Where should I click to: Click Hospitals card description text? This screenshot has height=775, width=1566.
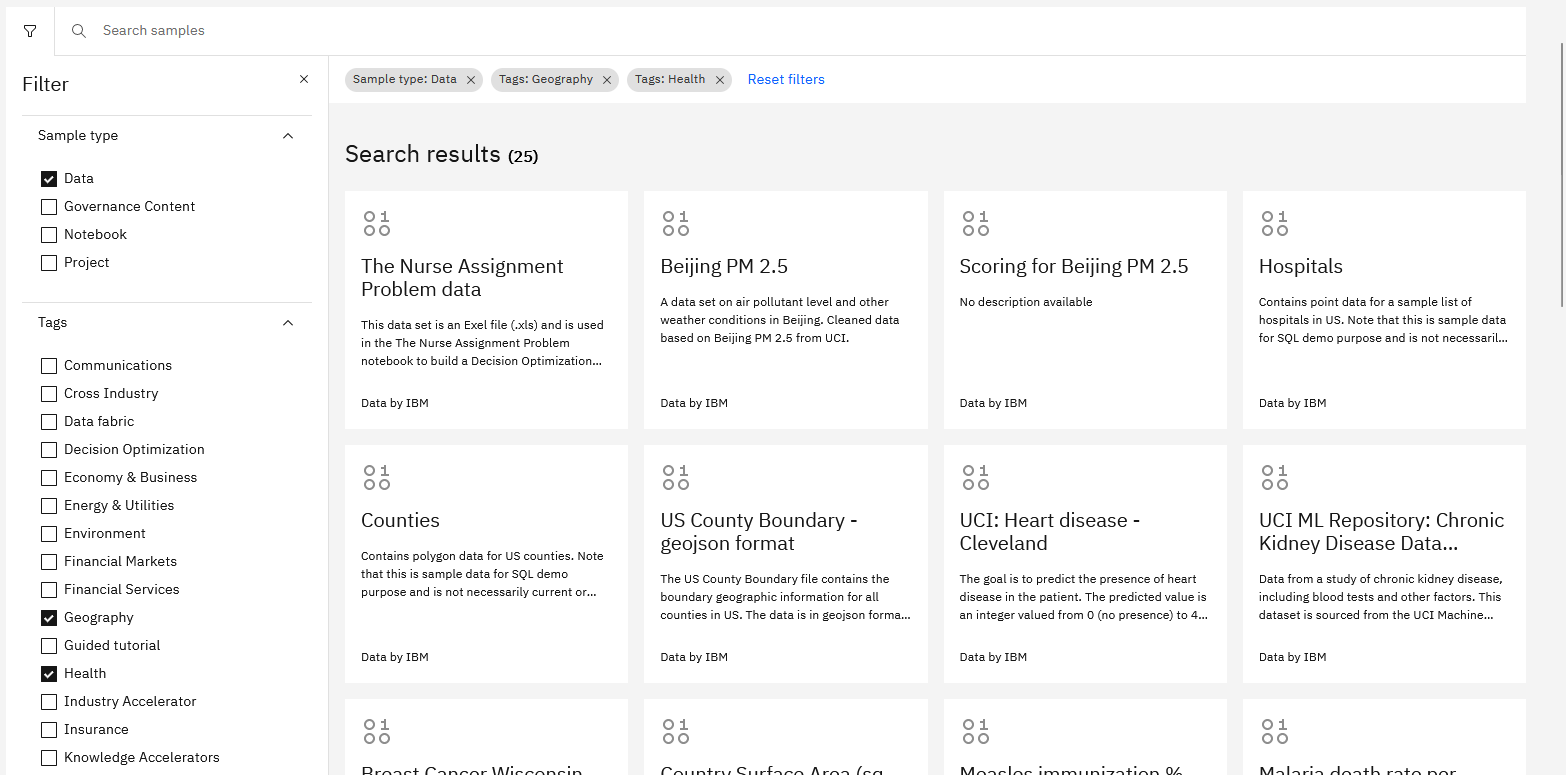tap(1383, 320)
